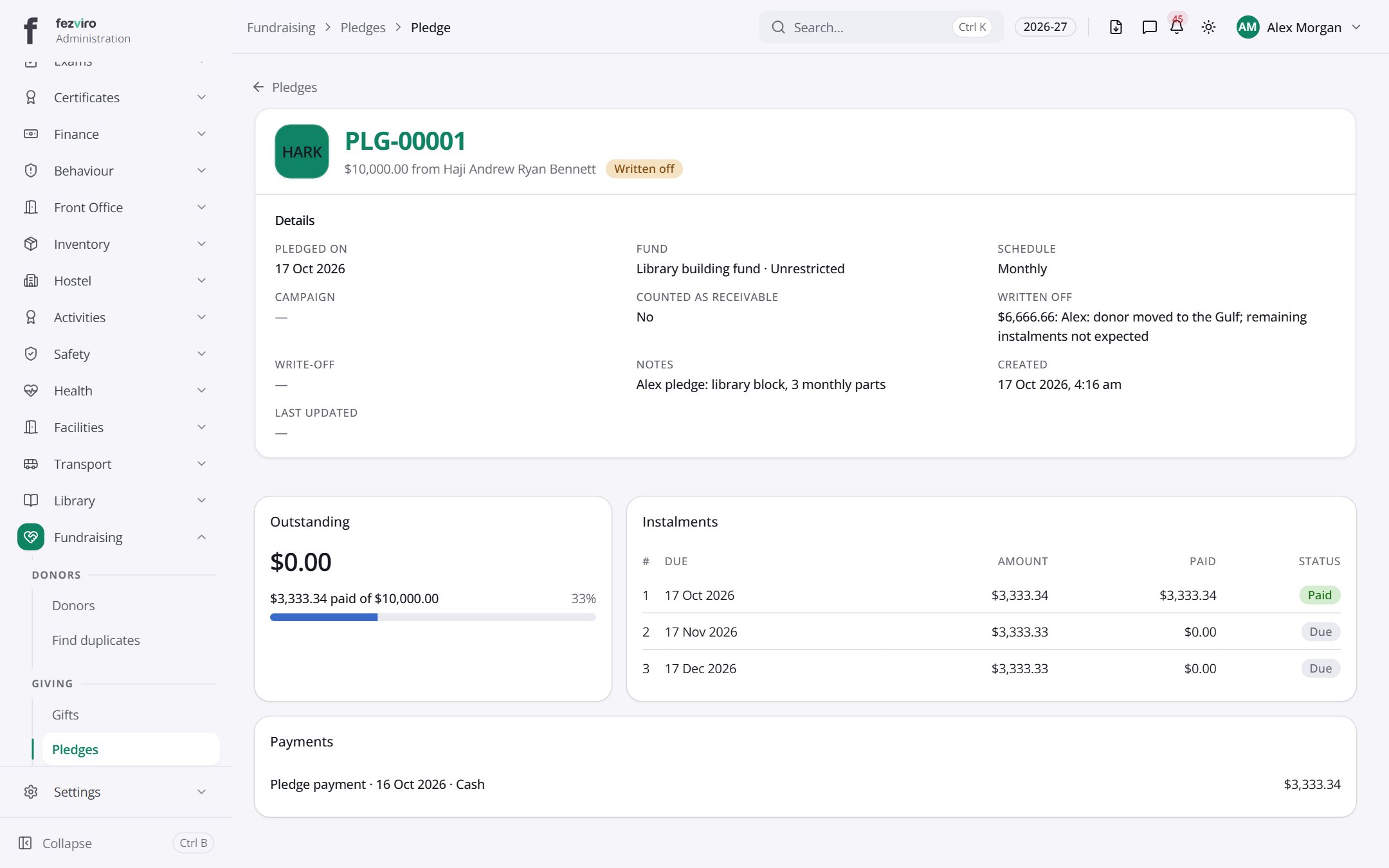Toggle the light/dark theme sun icon
Image resolution: width=1389 pixels, height=868 pixels.
1208,27
